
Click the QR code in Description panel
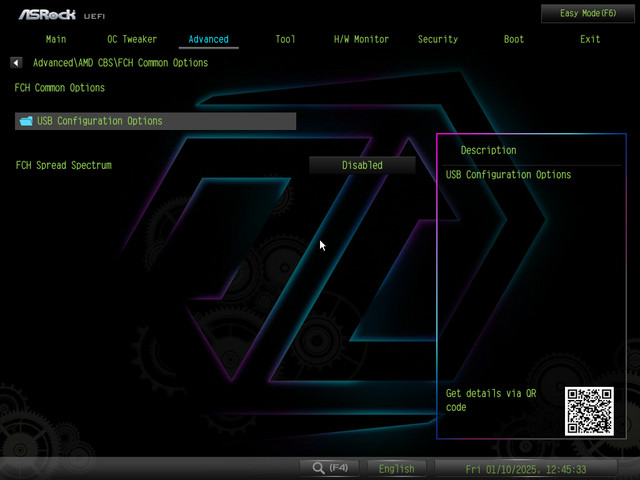(x=589, y=411)
